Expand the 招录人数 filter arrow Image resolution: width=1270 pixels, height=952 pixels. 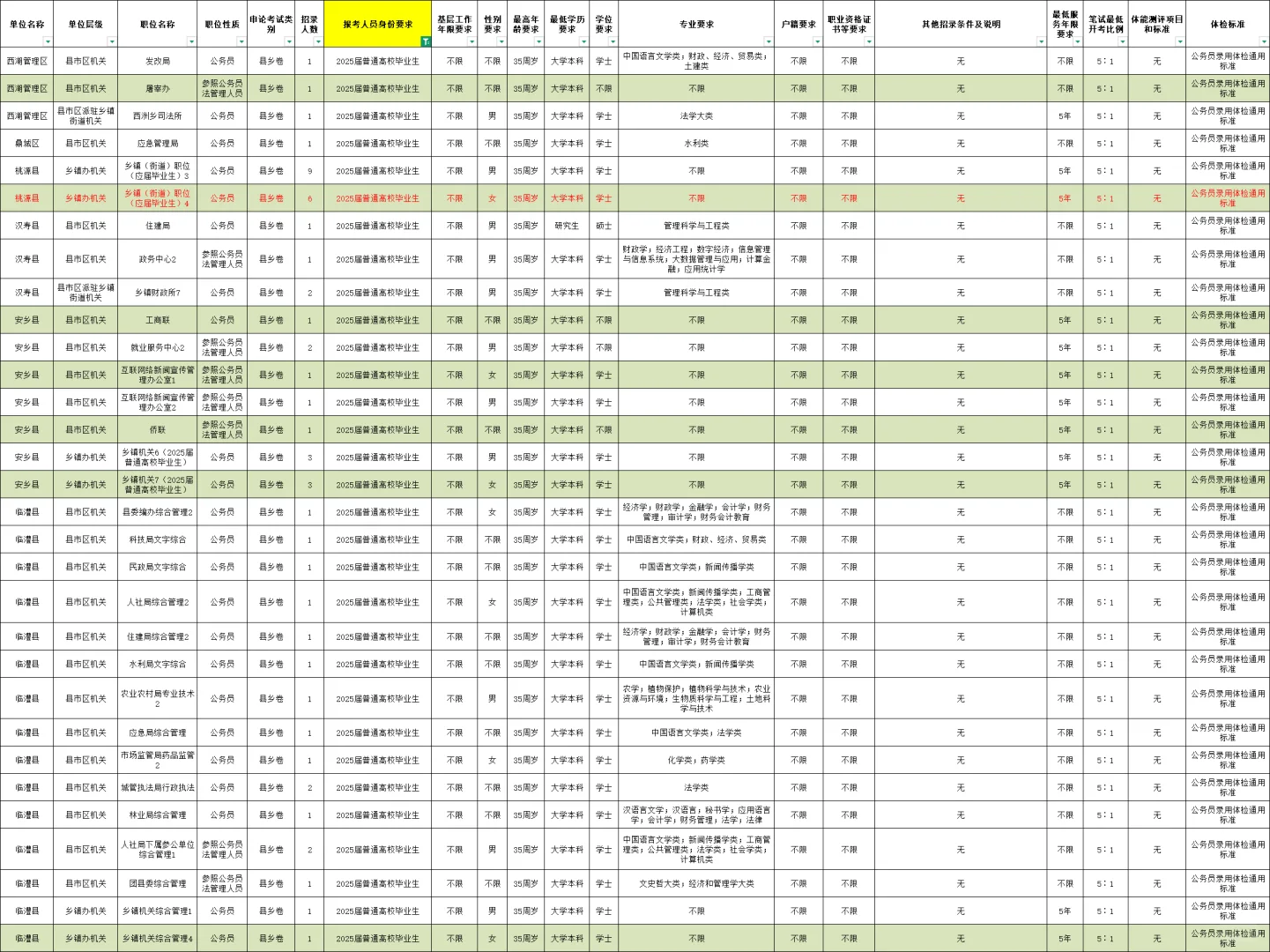coord(318,41)
